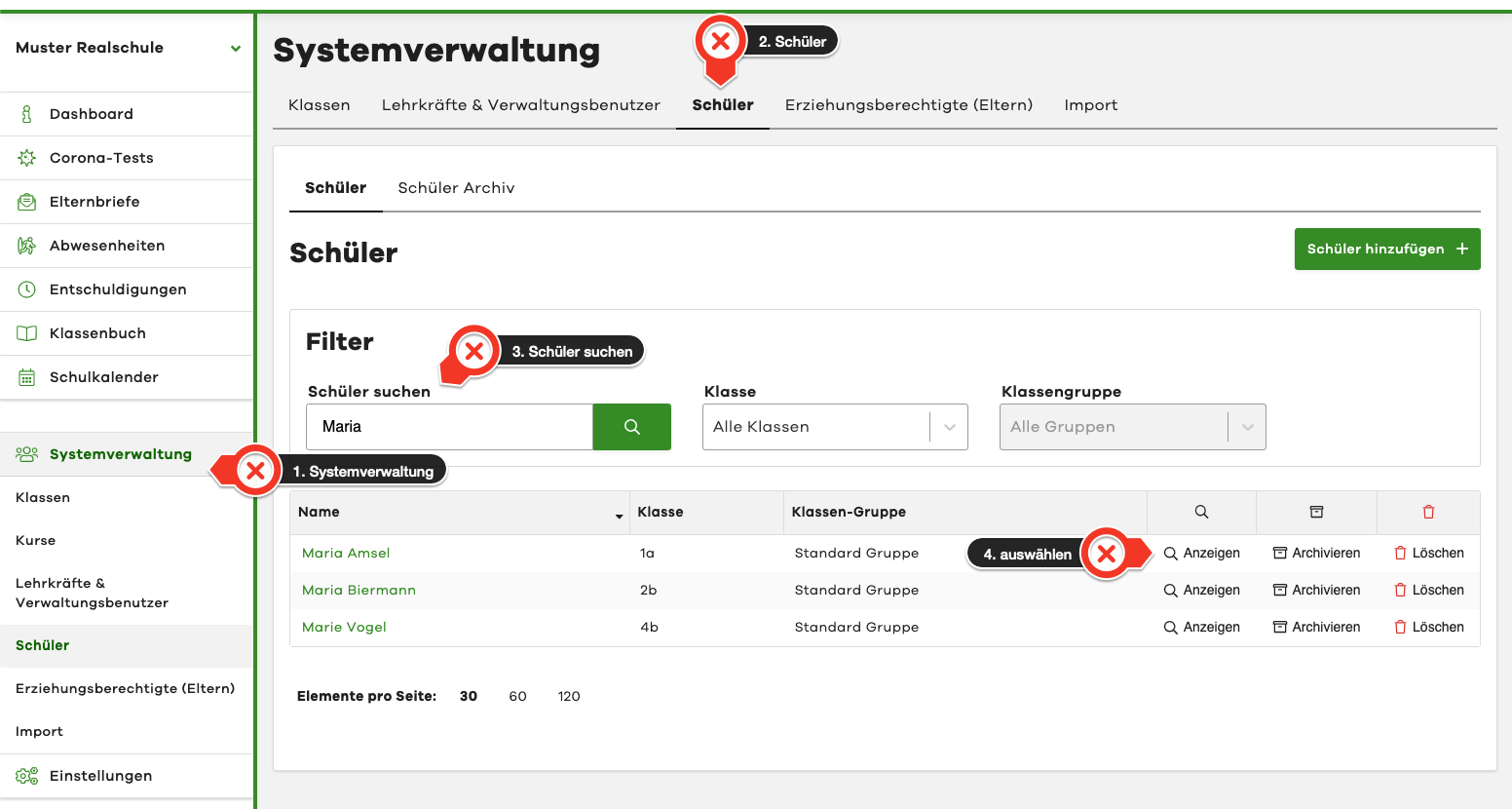Archive Maria Biermann's row
This screenshot has width=1512, height=809.
click(1316, 590)
